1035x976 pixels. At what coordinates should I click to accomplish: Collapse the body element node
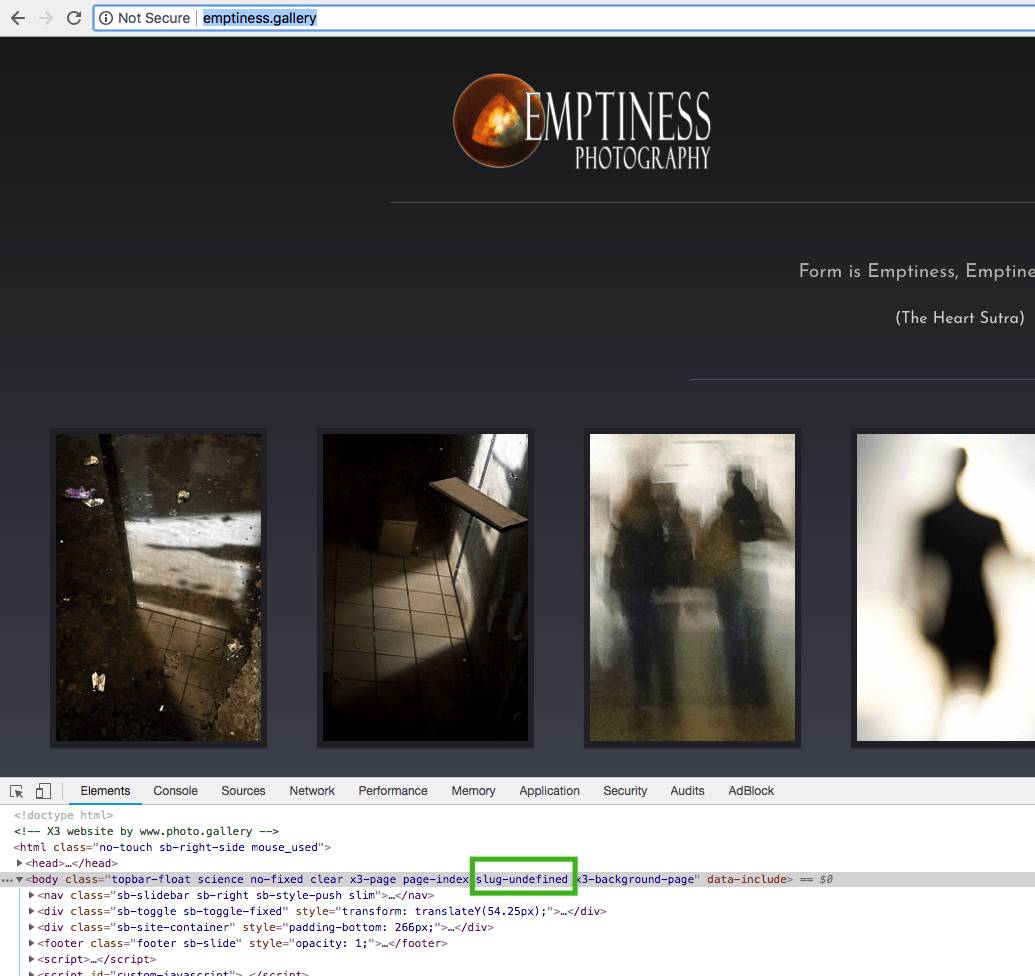pyautogui.click(x=20, y=879)
